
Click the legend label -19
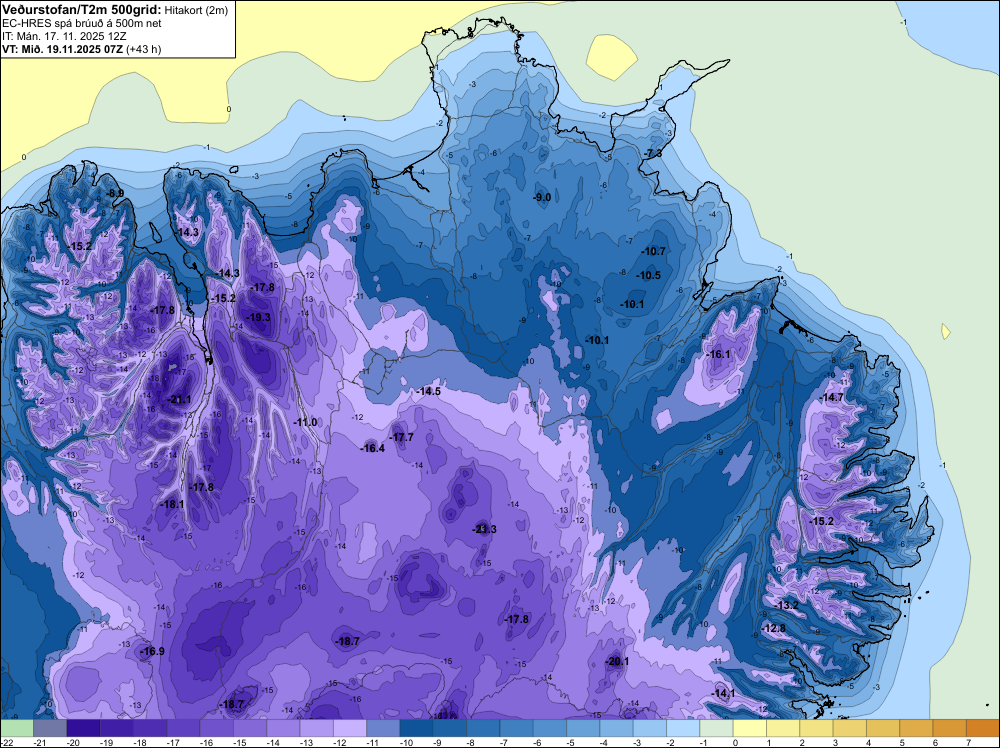pyautogui.click(x=105, y=742)
